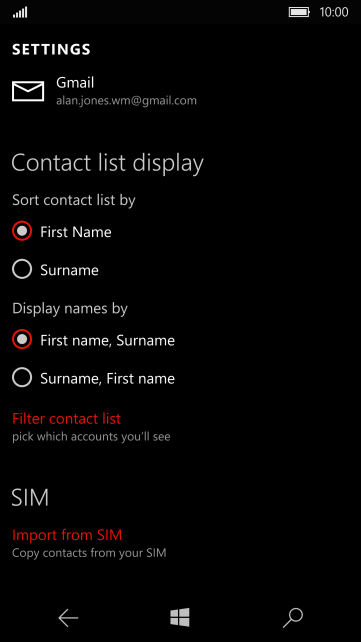
Task: Tap 'Copy contacts from your SIM' description
Action: click(89, 553)
